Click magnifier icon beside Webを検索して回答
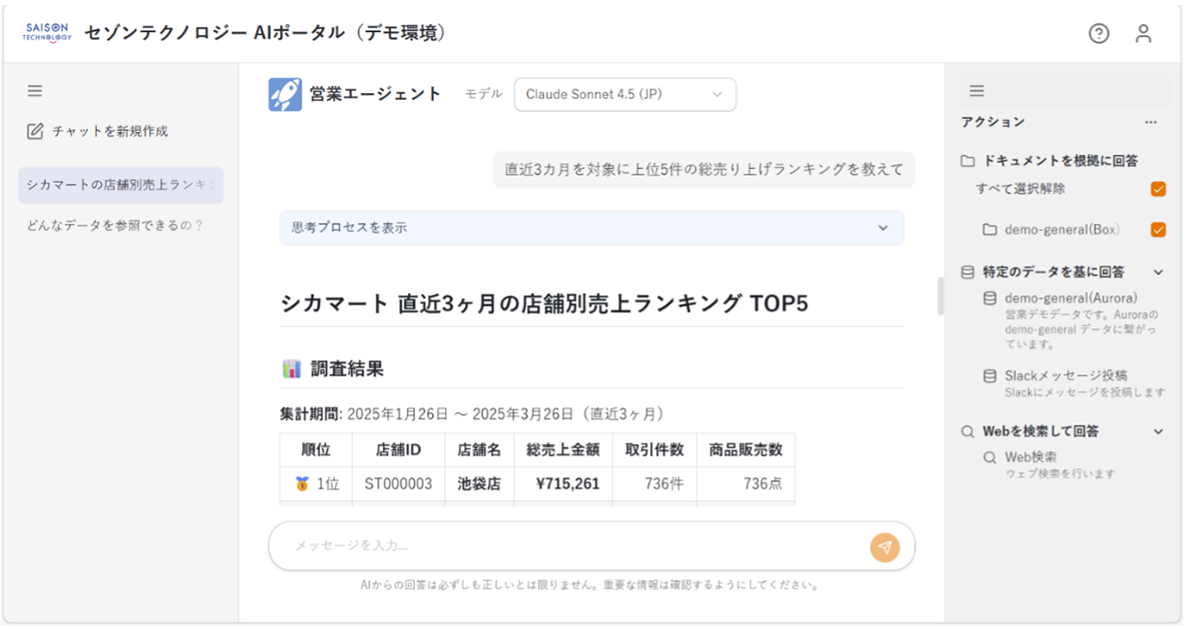 967,432
